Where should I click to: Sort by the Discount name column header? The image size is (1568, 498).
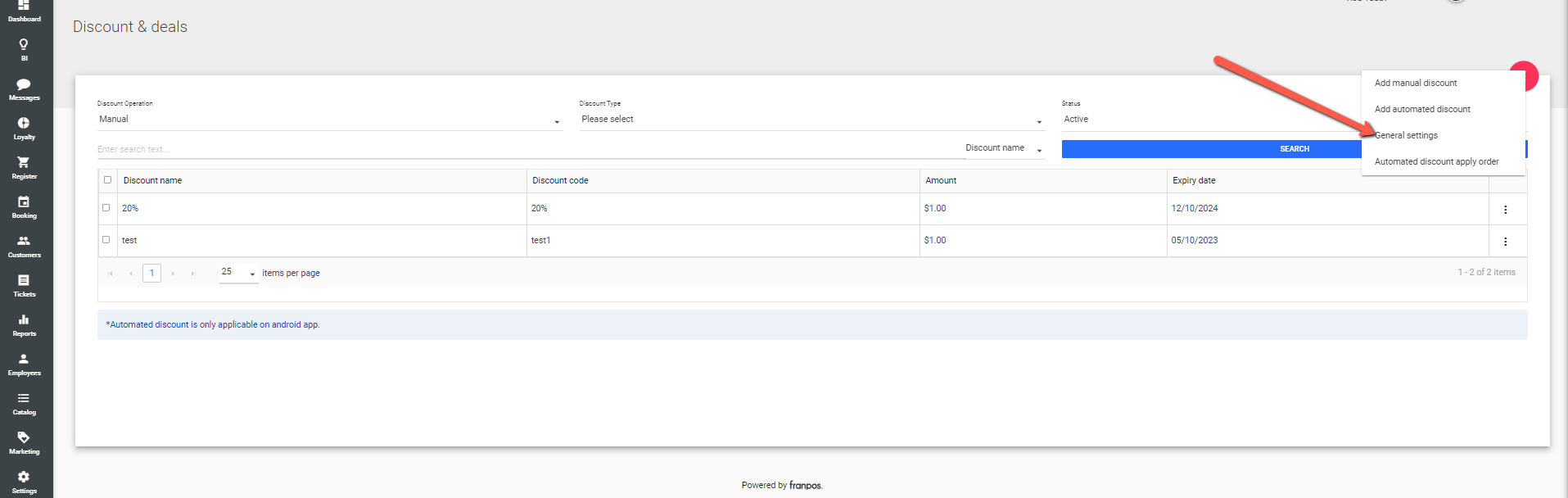152,181
